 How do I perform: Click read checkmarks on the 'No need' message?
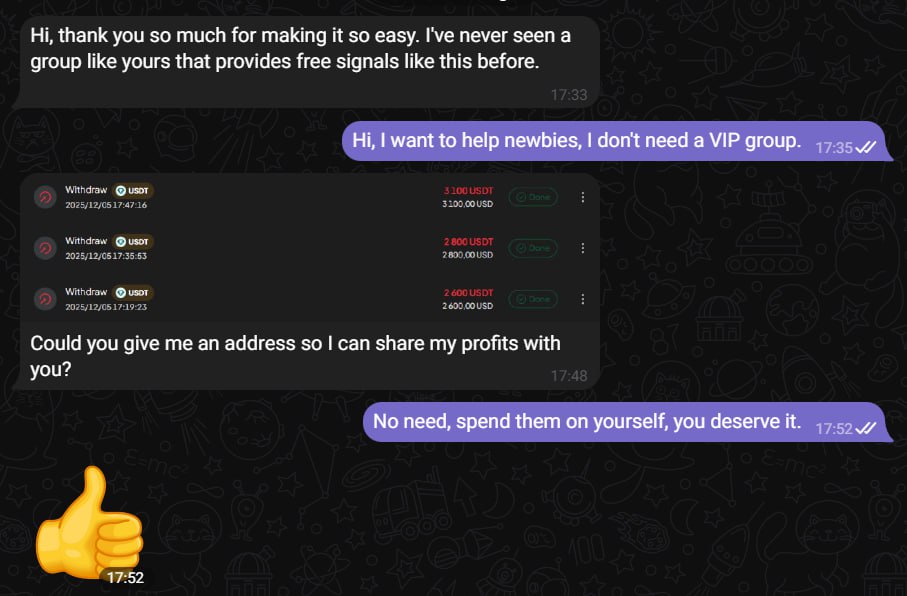click(x=866, y=428)
